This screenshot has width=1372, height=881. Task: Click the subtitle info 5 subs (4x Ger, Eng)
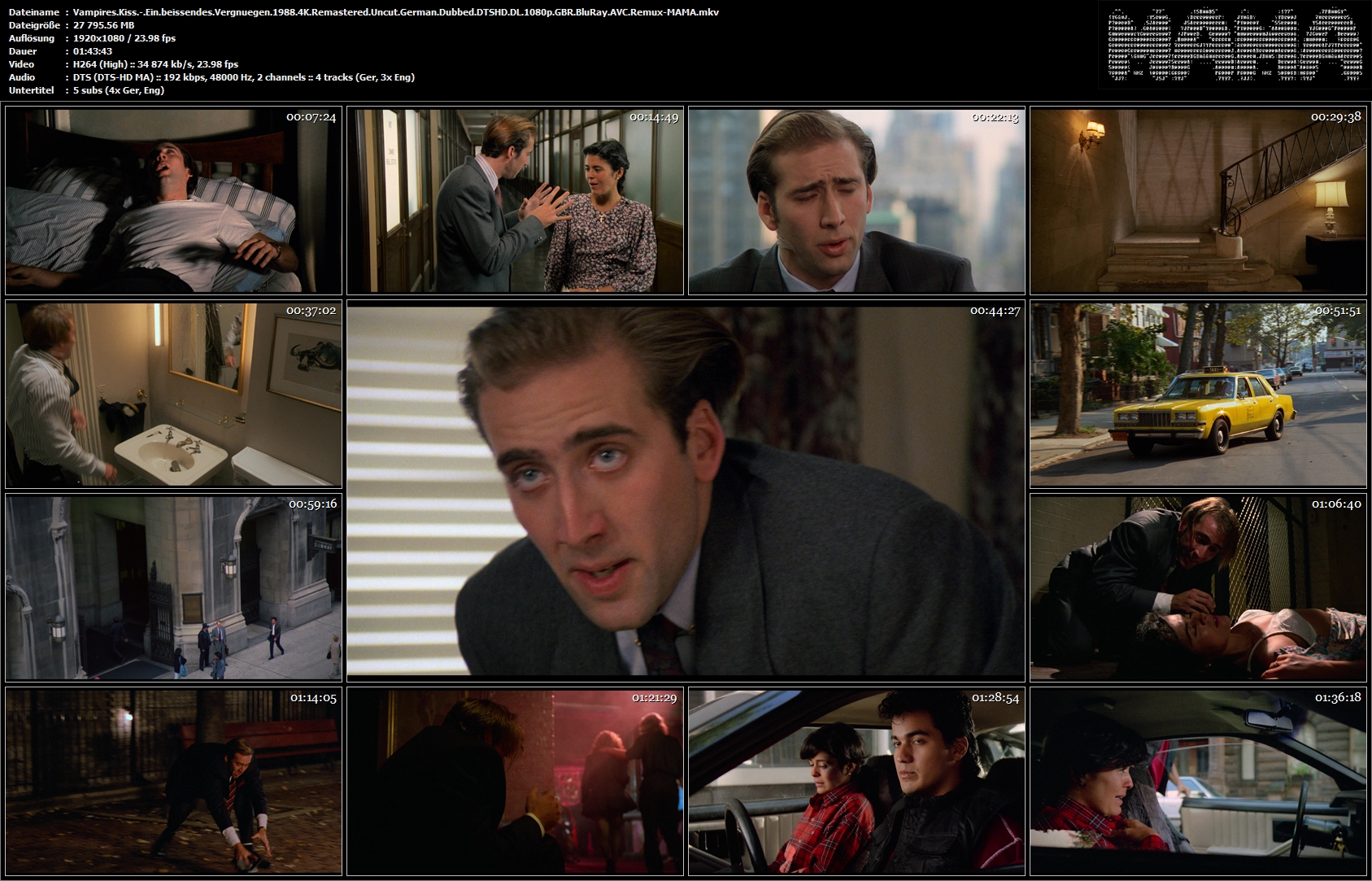[119, 90]
